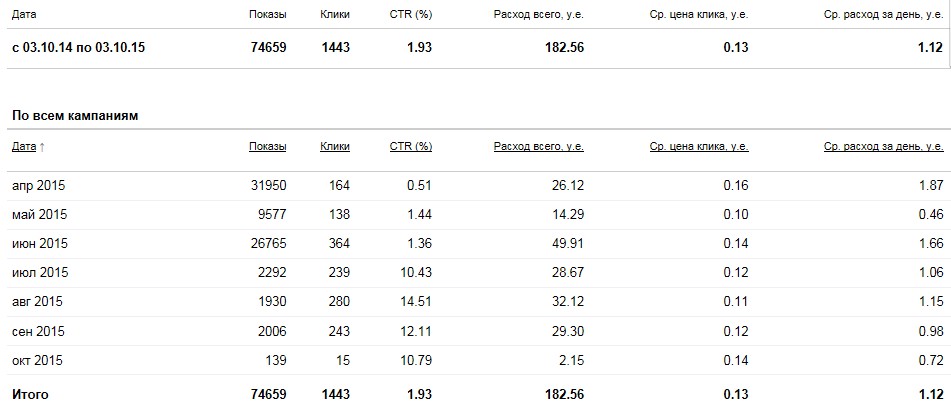The height and width of the screenshot is (413, 951).
Task: Select the апр 2015 row label
Action: coord(39,186)
